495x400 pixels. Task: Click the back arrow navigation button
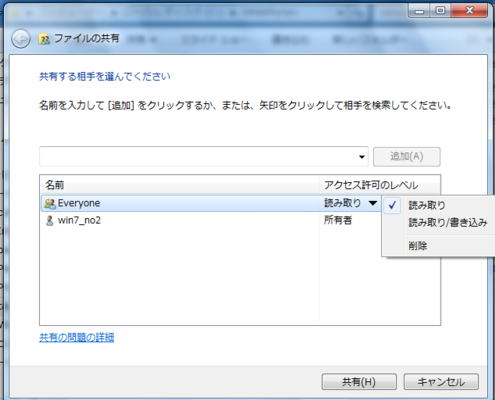(21, 39)
